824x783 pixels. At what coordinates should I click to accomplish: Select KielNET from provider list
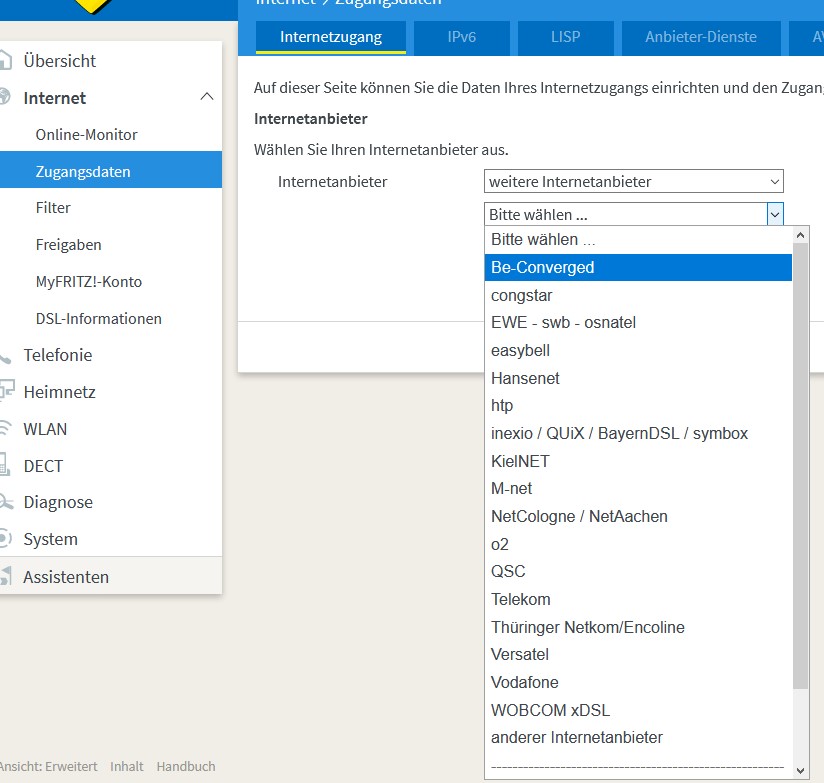pos(638,461)
